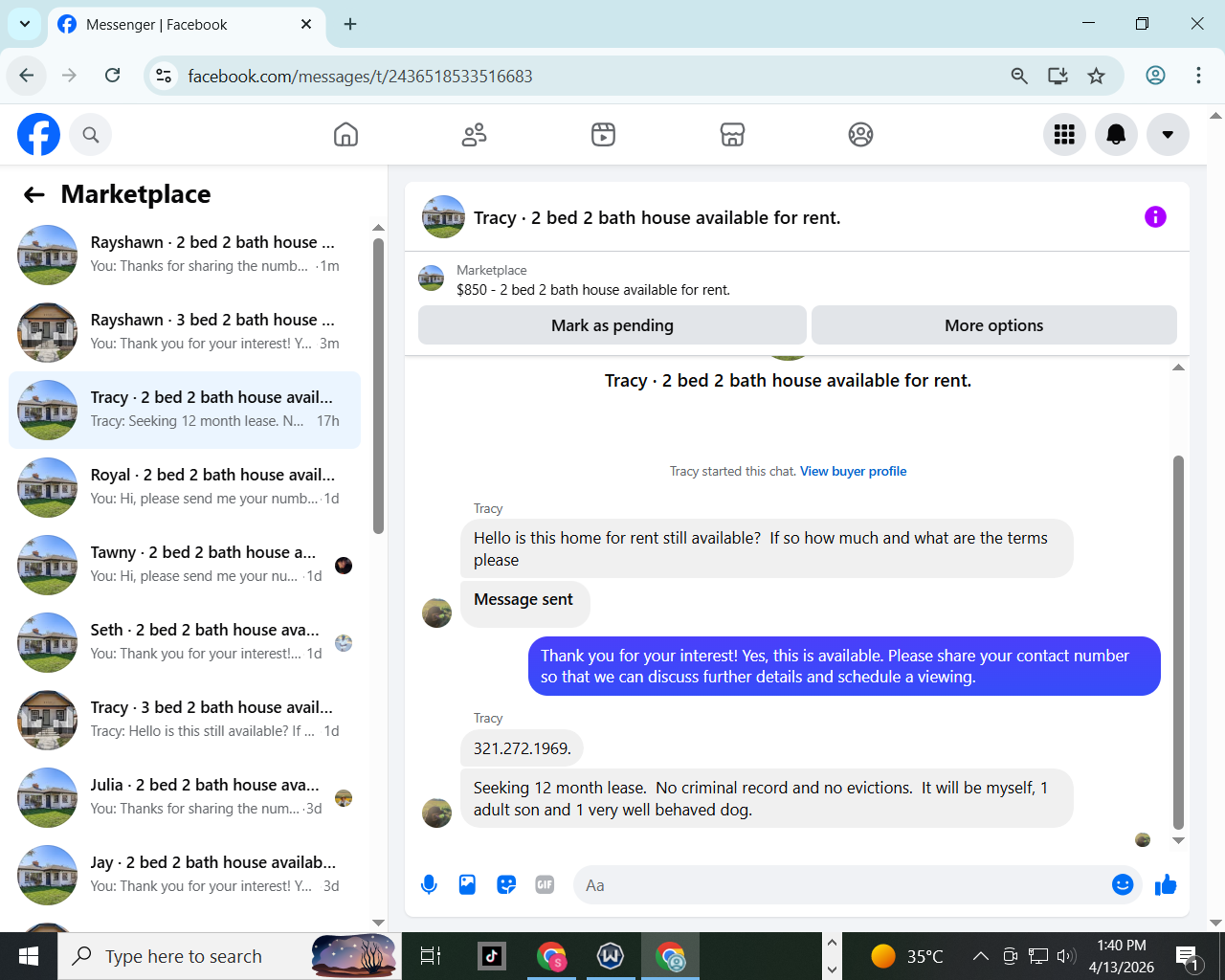Open the notifications bell

pyautogui.click(x=1116, y=135)
